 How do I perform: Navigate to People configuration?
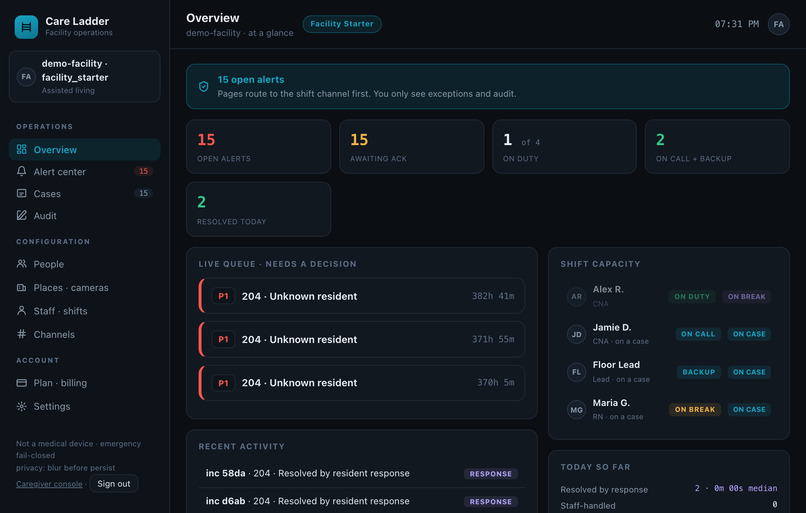tap(85, 264)
